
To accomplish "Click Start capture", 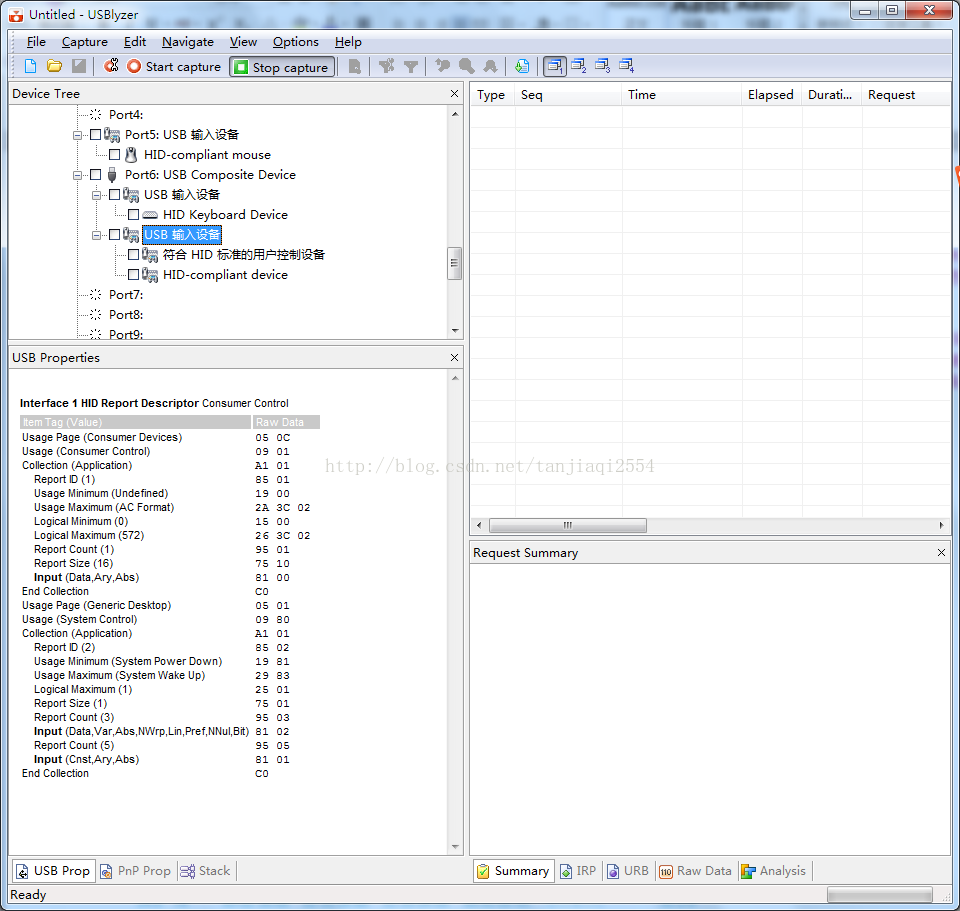I will pyautogui.click(x=174, y=67).
